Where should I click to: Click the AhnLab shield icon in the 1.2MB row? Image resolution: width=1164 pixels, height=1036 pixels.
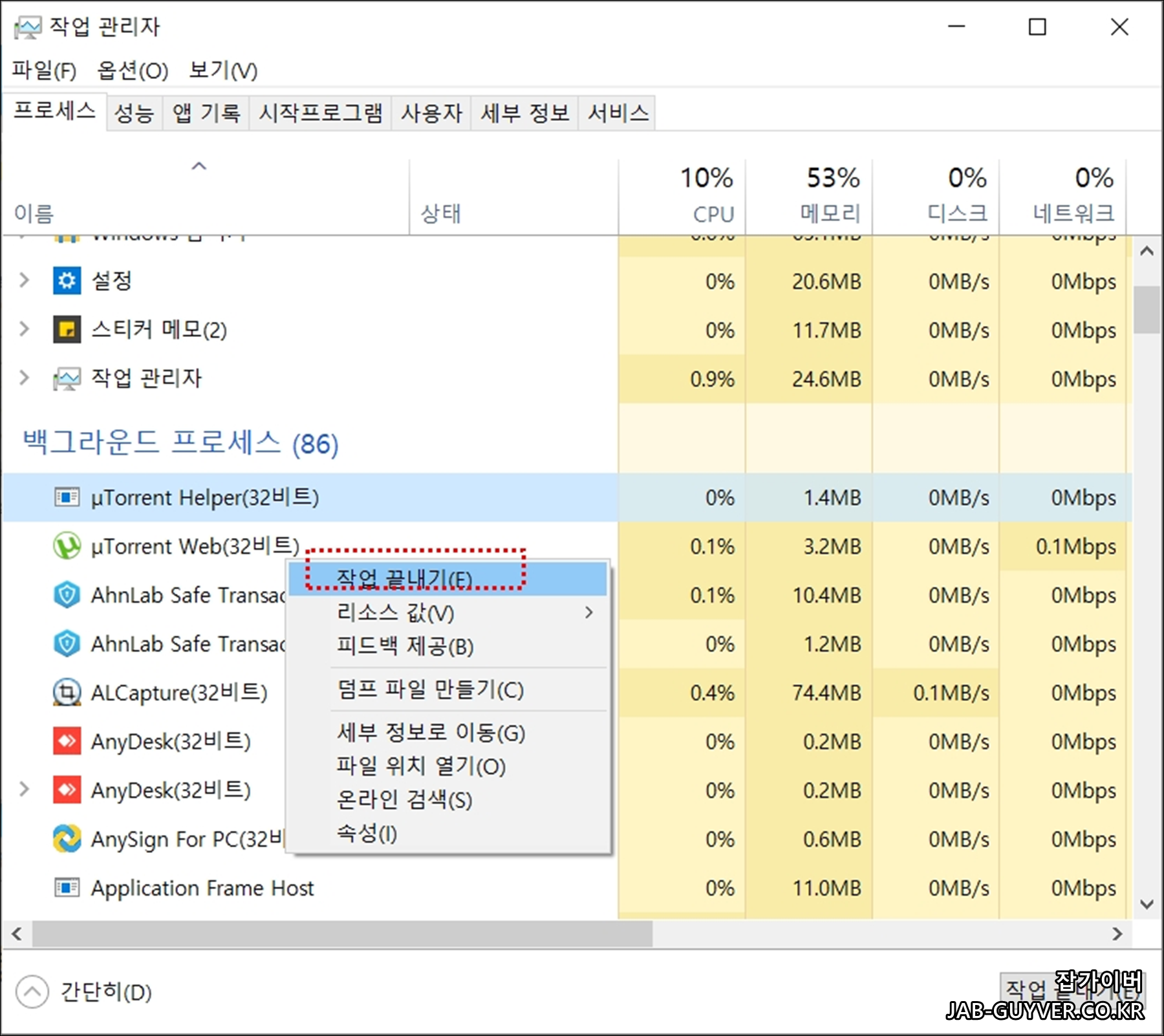67,644
